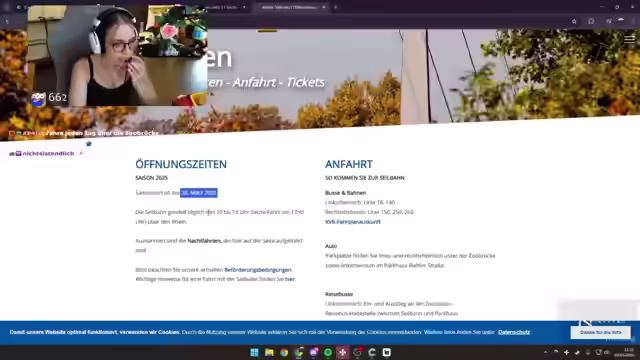Click the highlighted season start date text

199,193
